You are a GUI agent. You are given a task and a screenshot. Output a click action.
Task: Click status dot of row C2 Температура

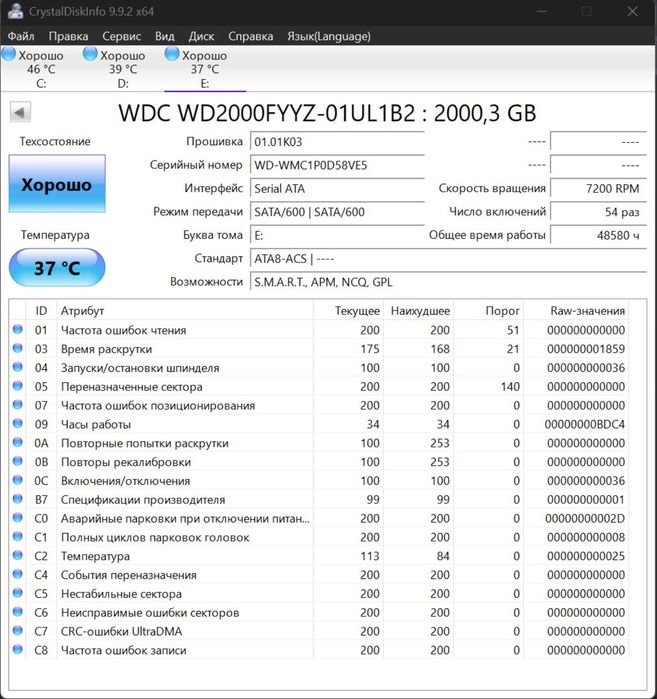(x=17, y=555)
